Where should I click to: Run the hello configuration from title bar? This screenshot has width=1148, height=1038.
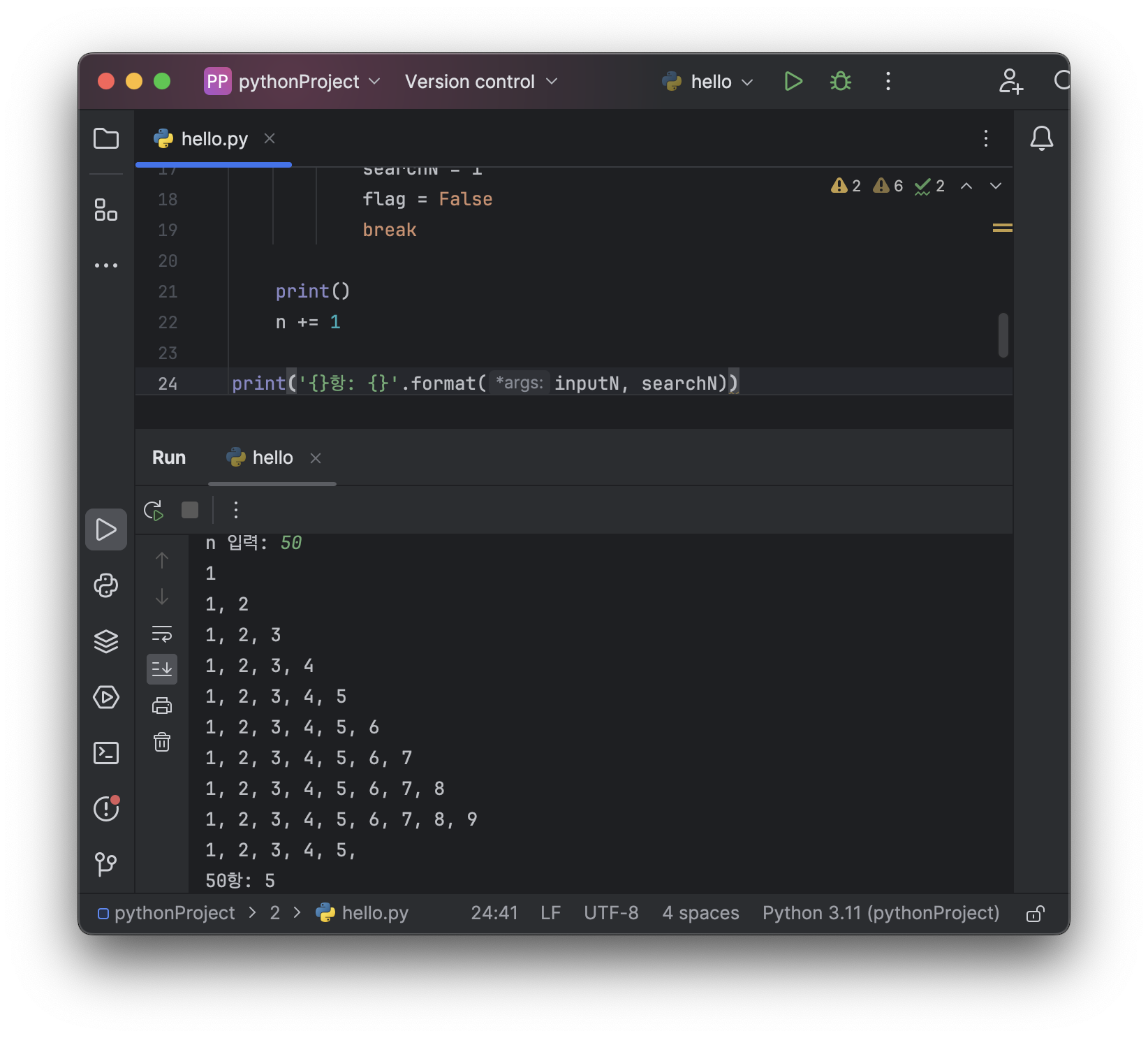point(793,82)
